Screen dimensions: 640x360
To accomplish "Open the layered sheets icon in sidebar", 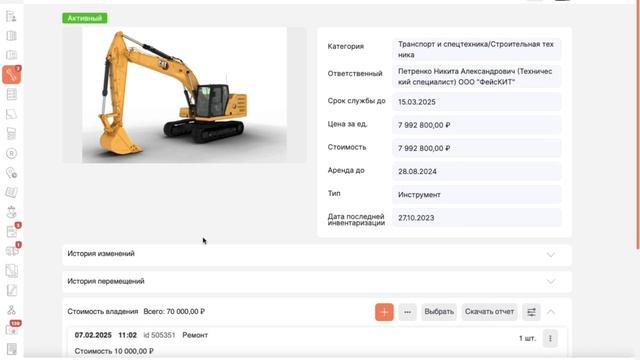I will click(x=11, y=271).
